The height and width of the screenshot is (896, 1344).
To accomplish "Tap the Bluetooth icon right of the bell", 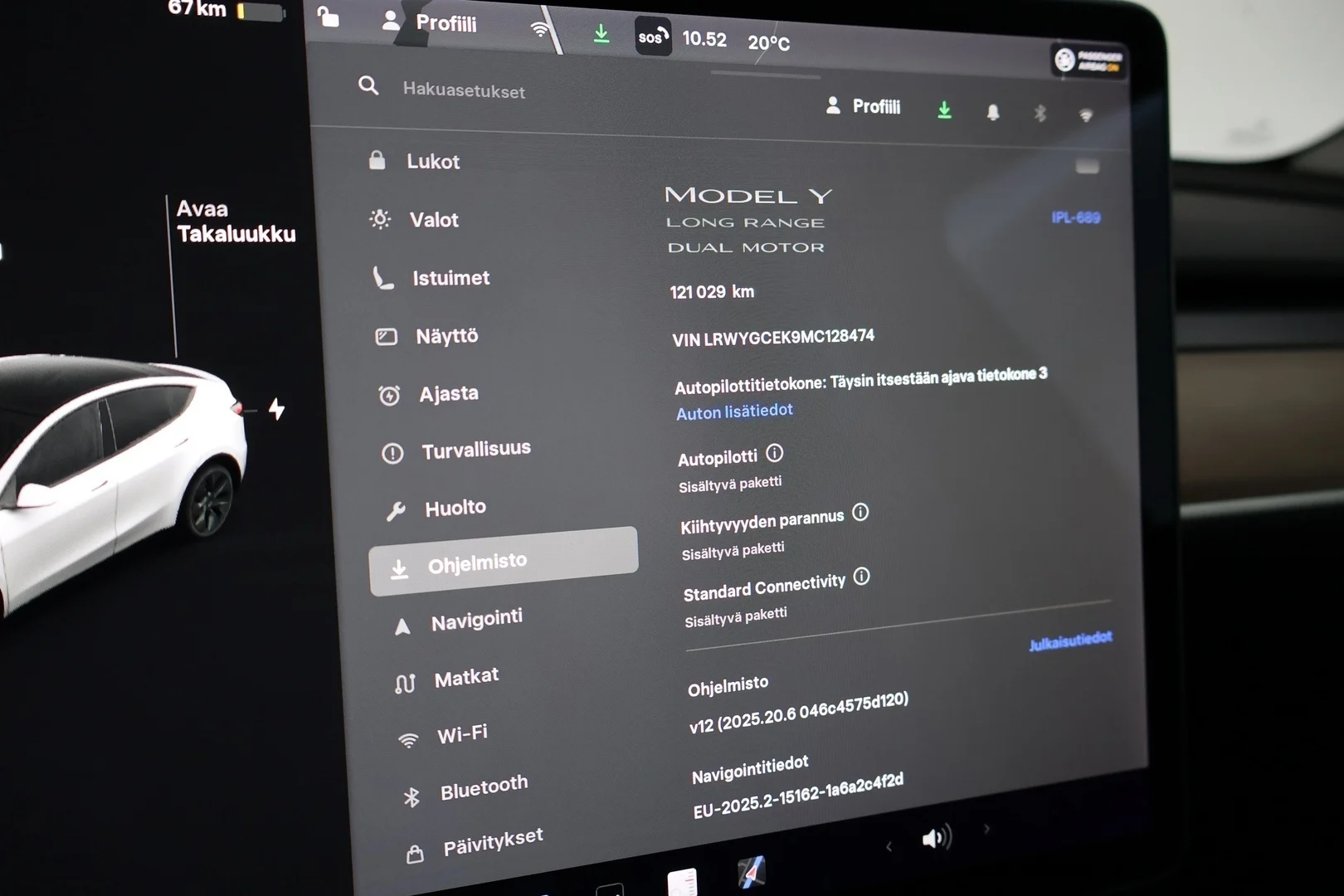I will 1040,113.
